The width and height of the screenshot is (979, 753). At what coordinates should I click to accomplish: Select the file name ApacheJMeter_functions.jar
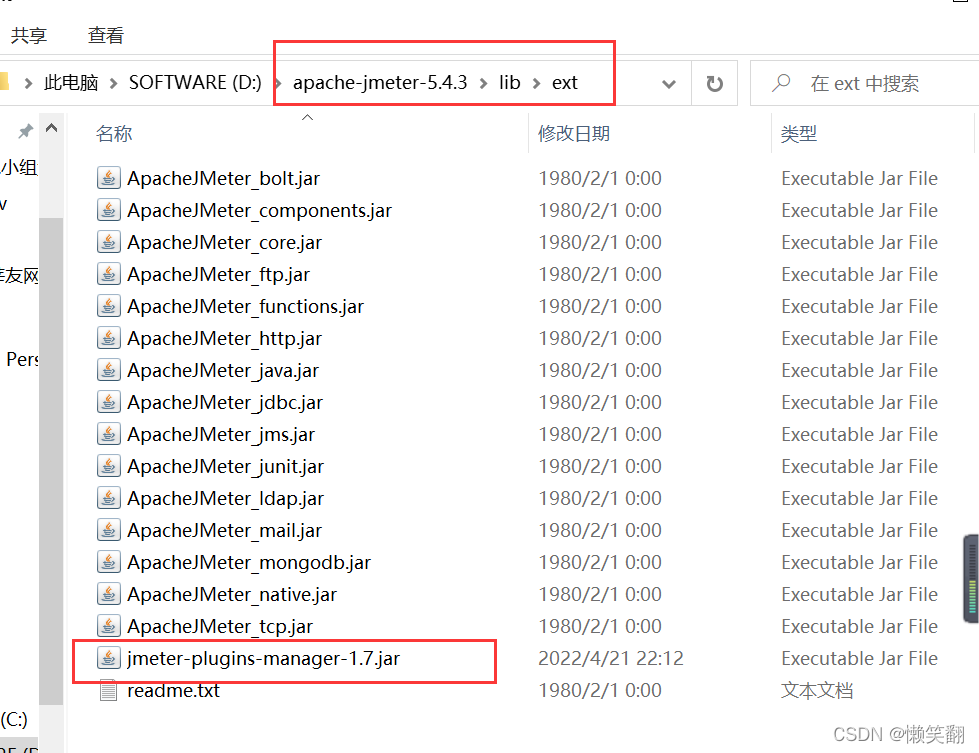tap(245, 307)
